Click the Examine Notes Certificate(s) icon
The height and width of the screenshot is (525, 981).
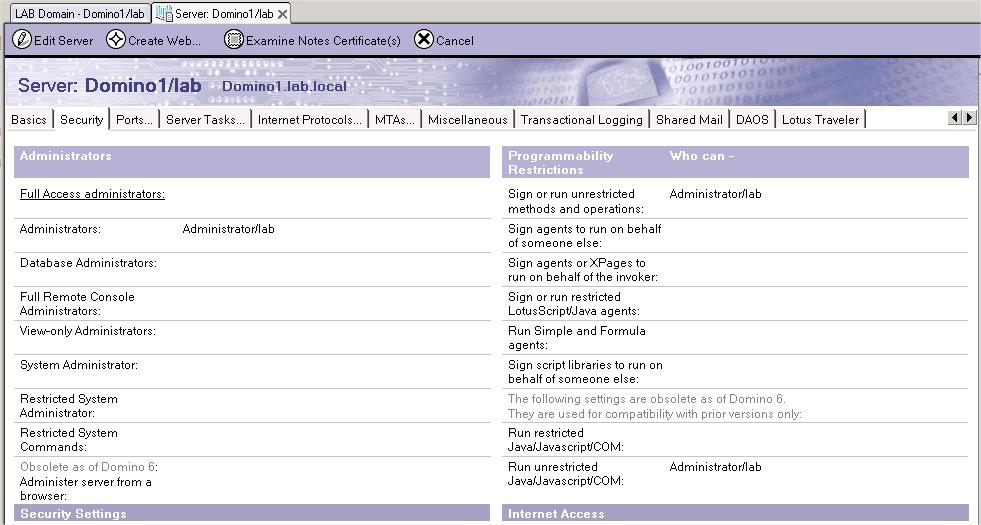pyautogui.click(x=234, y=40)
